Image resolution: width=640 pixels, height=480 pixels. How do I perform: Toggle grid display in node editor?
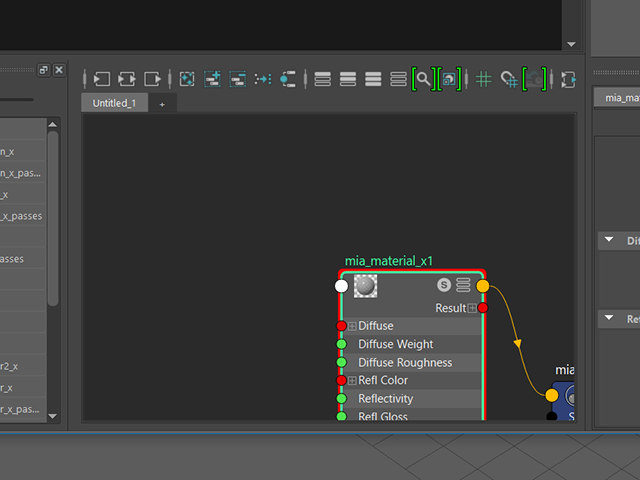pyautogui.click(x=483, y=79)
